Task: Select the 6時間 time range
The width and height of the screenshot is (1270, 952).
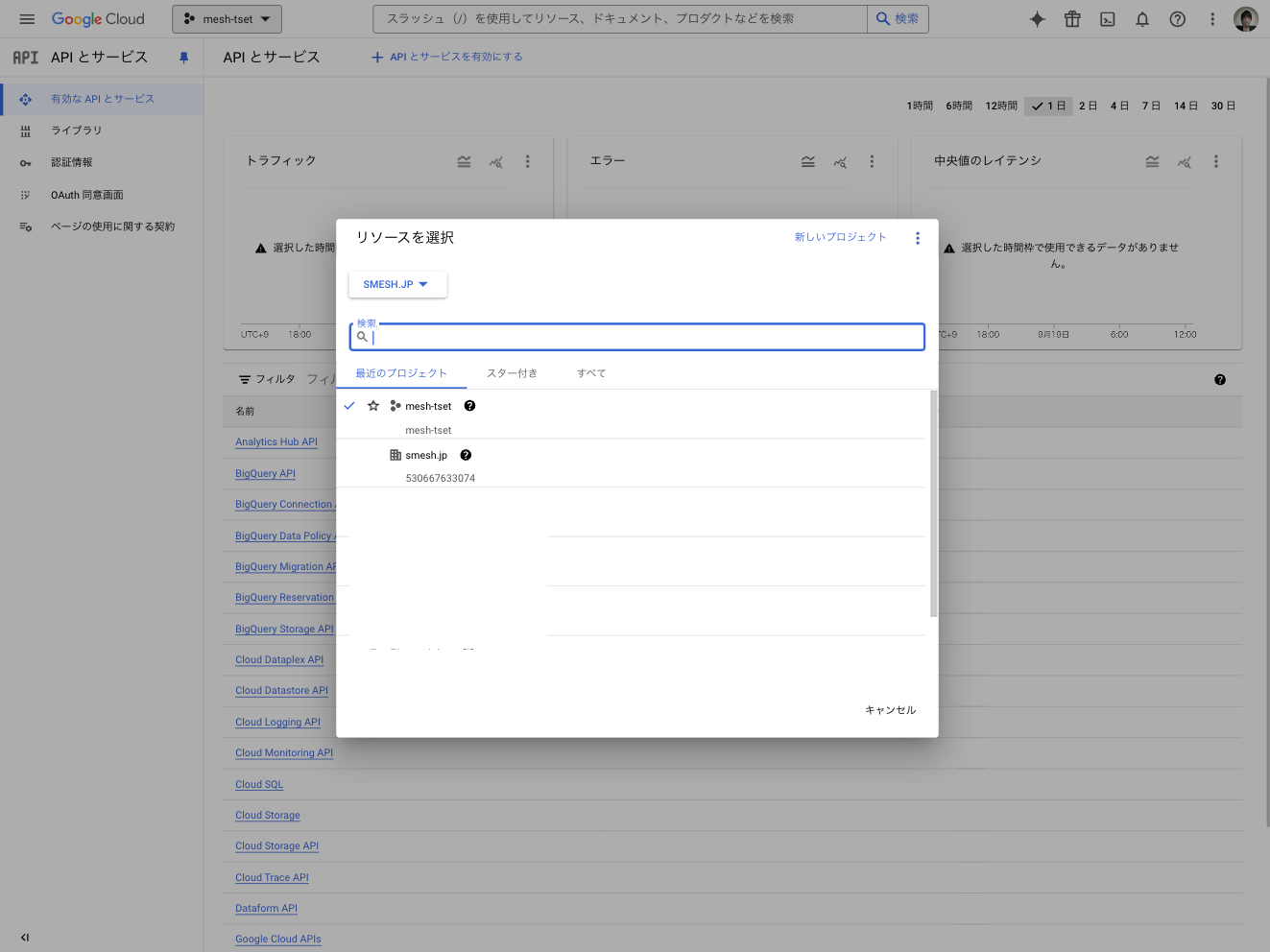Action: click(959, 107)
